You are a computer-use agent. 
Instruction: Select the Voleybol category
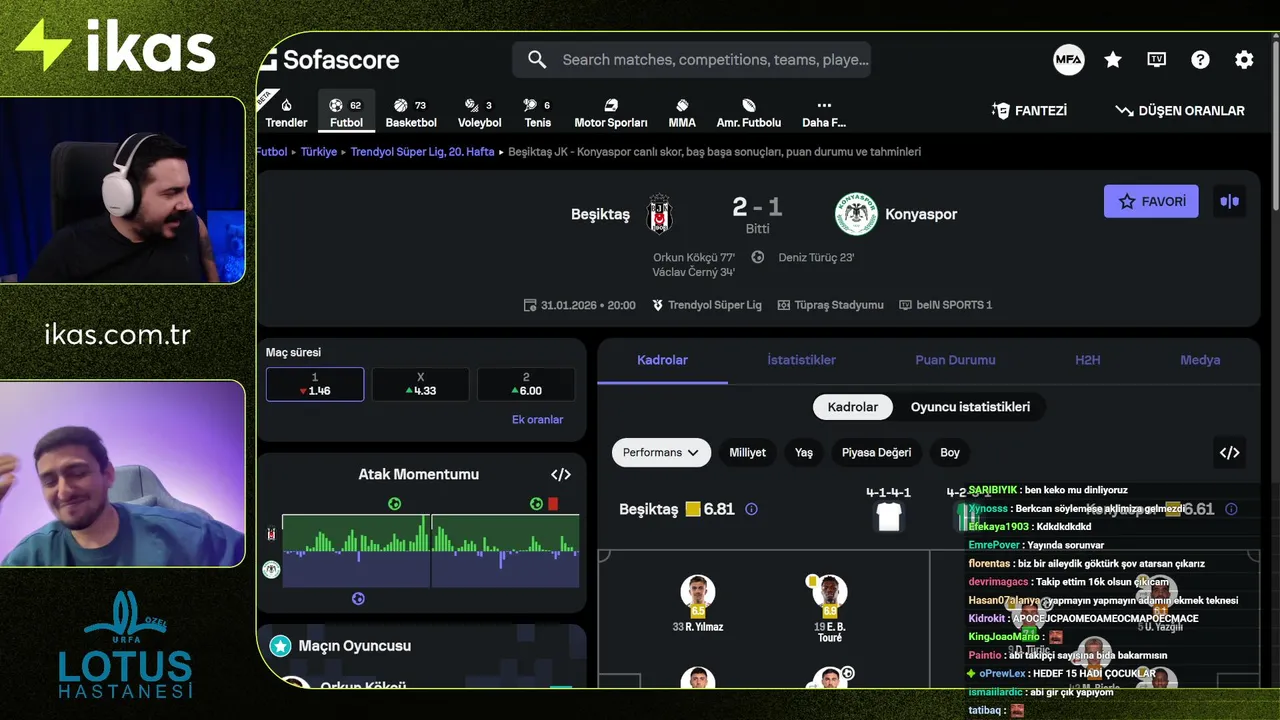coord(479,113)
